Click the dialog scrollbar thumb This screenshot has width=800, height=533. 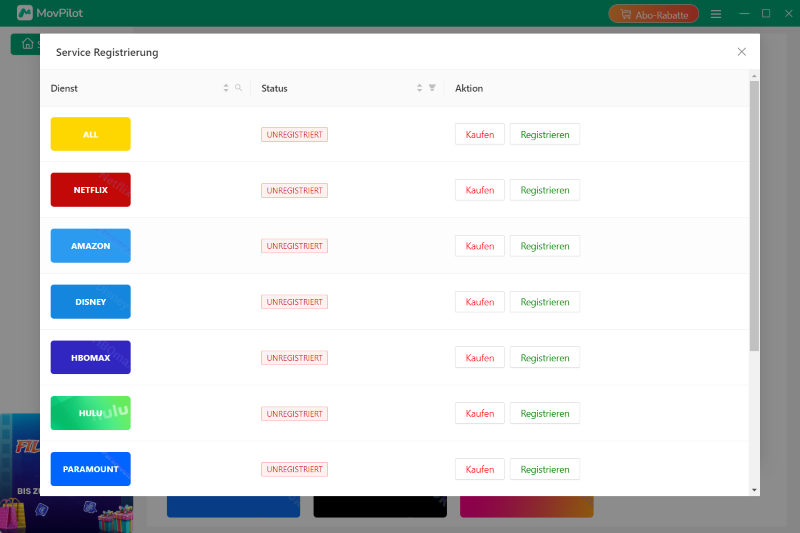tap(754, 216)
